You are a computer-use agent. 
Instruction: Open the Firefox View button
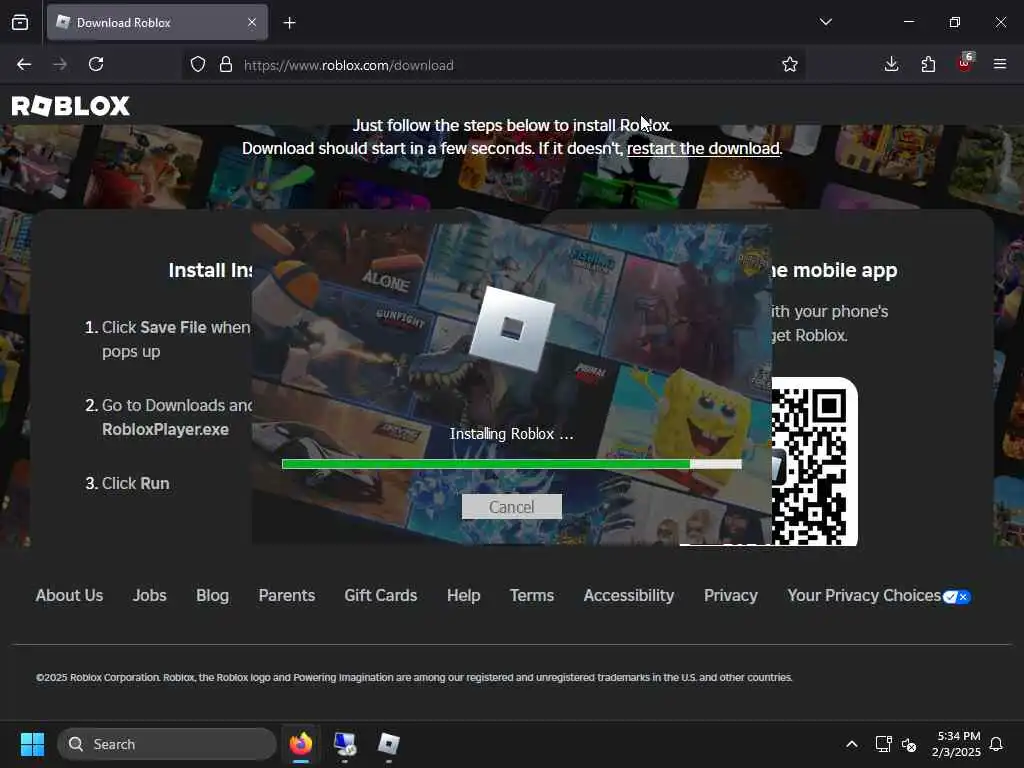pos(20,22)
